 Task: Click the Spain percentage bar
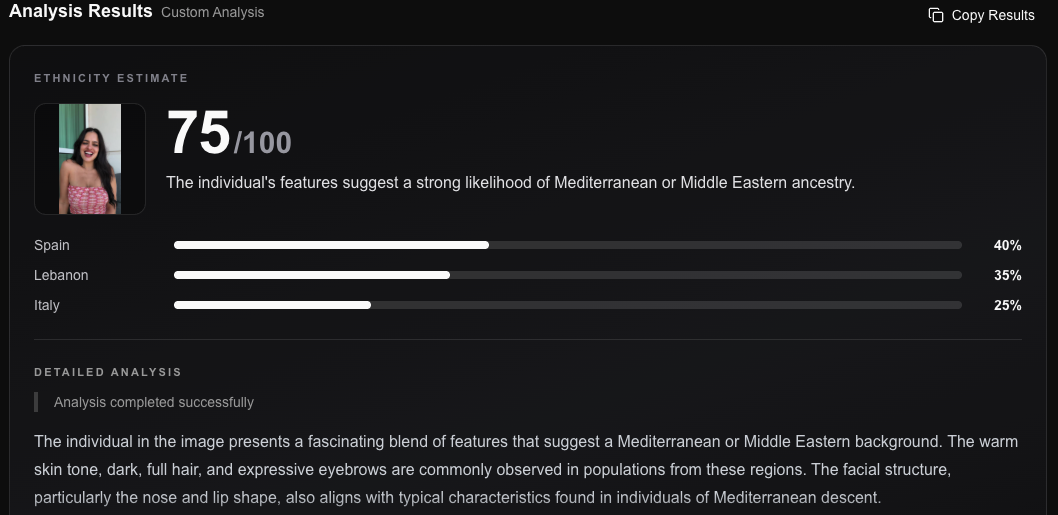tap(567, 245)
